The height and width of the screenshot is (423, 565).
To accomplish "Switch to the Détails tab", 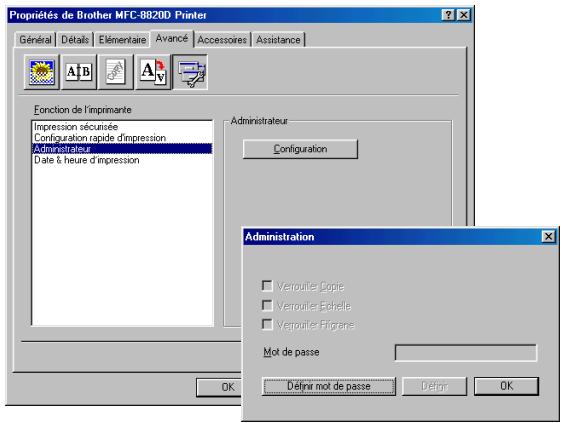I will pyautogui.click(x=75, y=40).
